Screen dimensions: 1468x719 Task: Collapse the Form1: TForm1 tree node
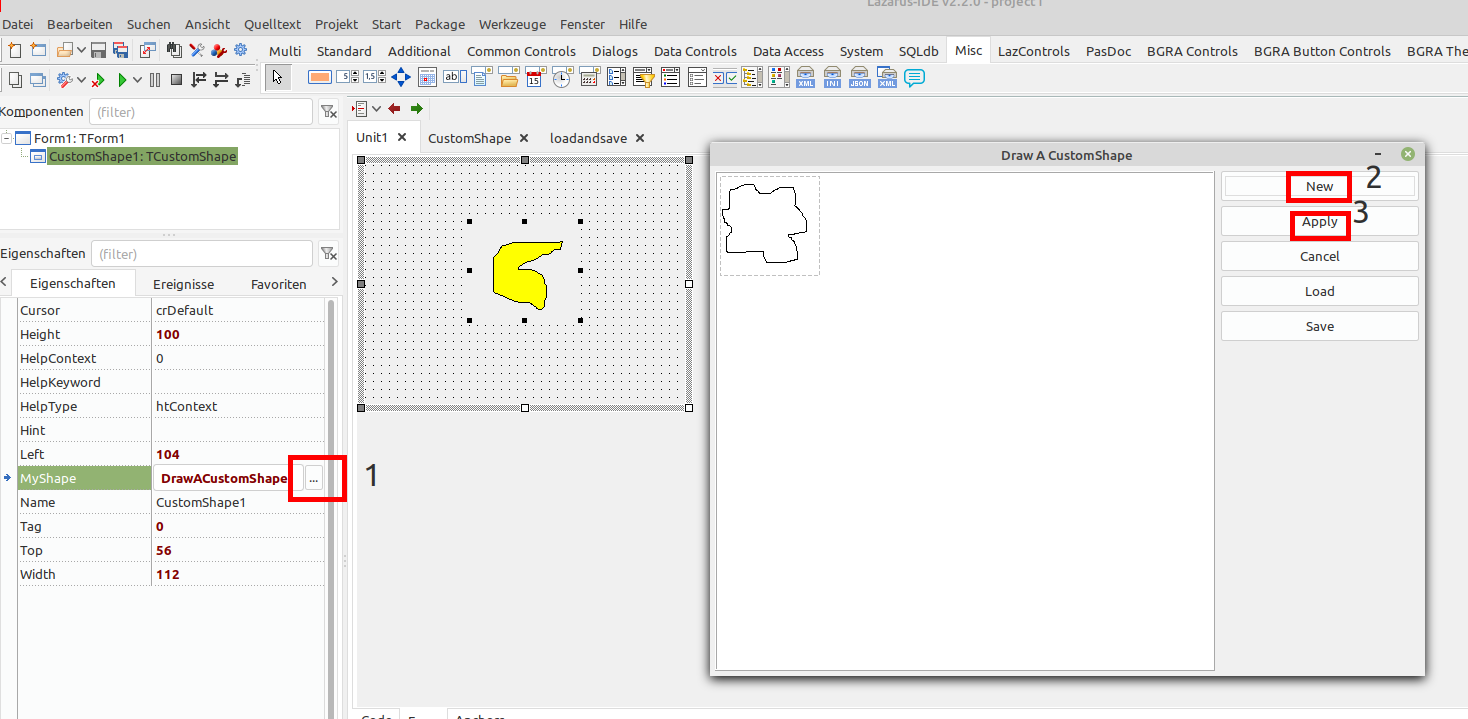pyautogui.click(x=7, y=138)
